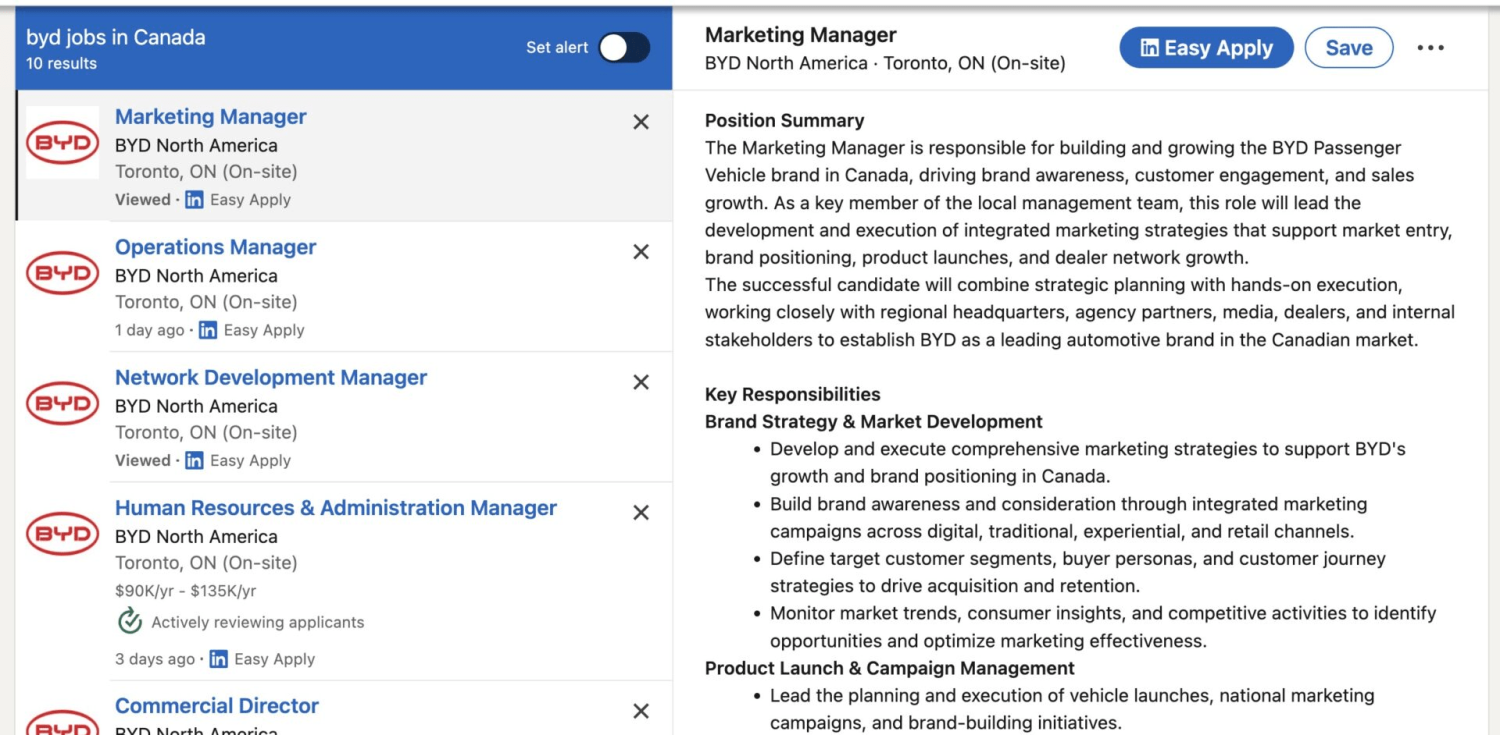Open the more options ellipsis menu

1431,48
